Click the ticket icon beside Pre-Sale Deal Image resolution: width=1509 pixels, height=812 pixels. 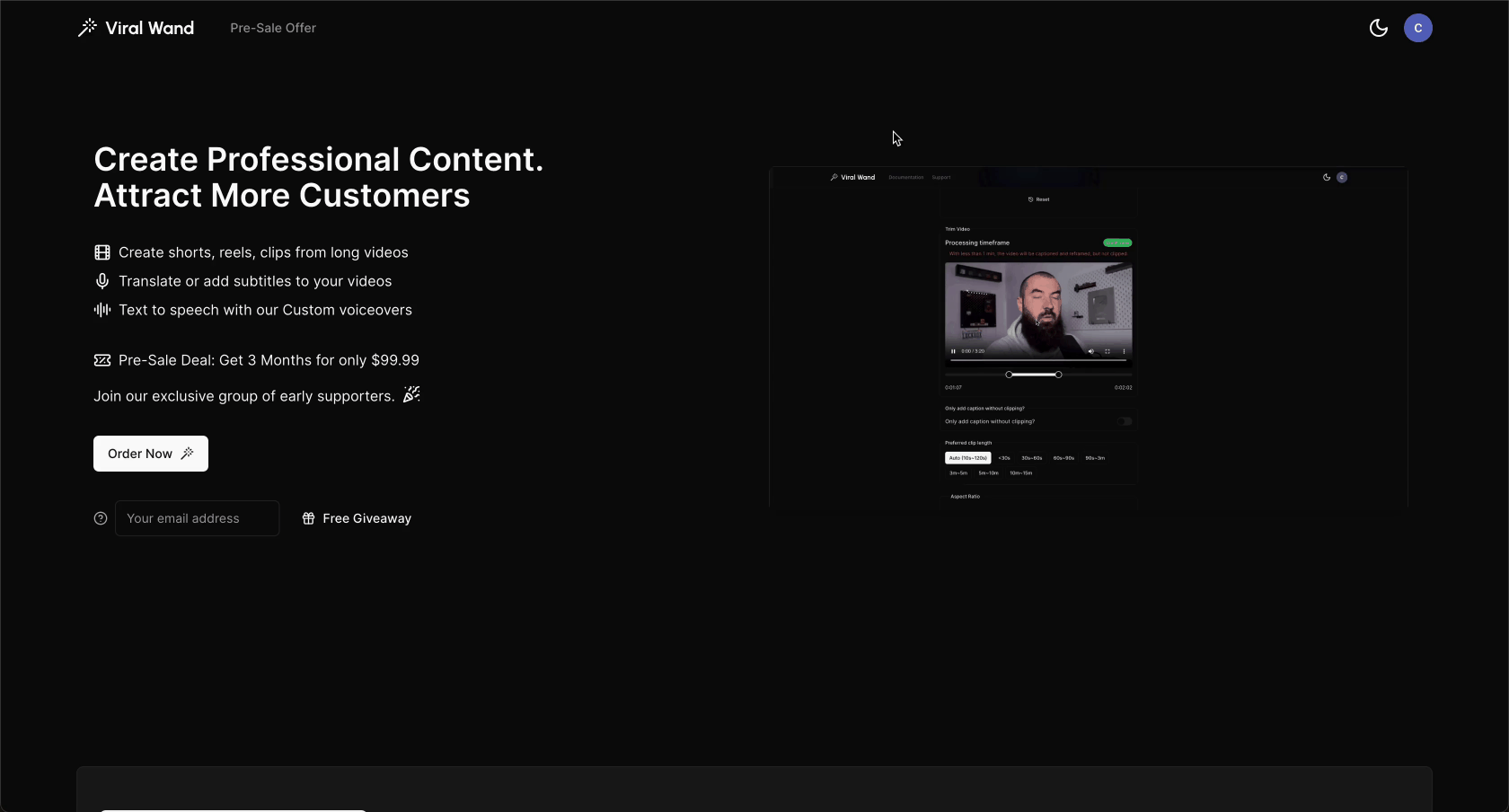pyautogui.click(x=102, y=360)
